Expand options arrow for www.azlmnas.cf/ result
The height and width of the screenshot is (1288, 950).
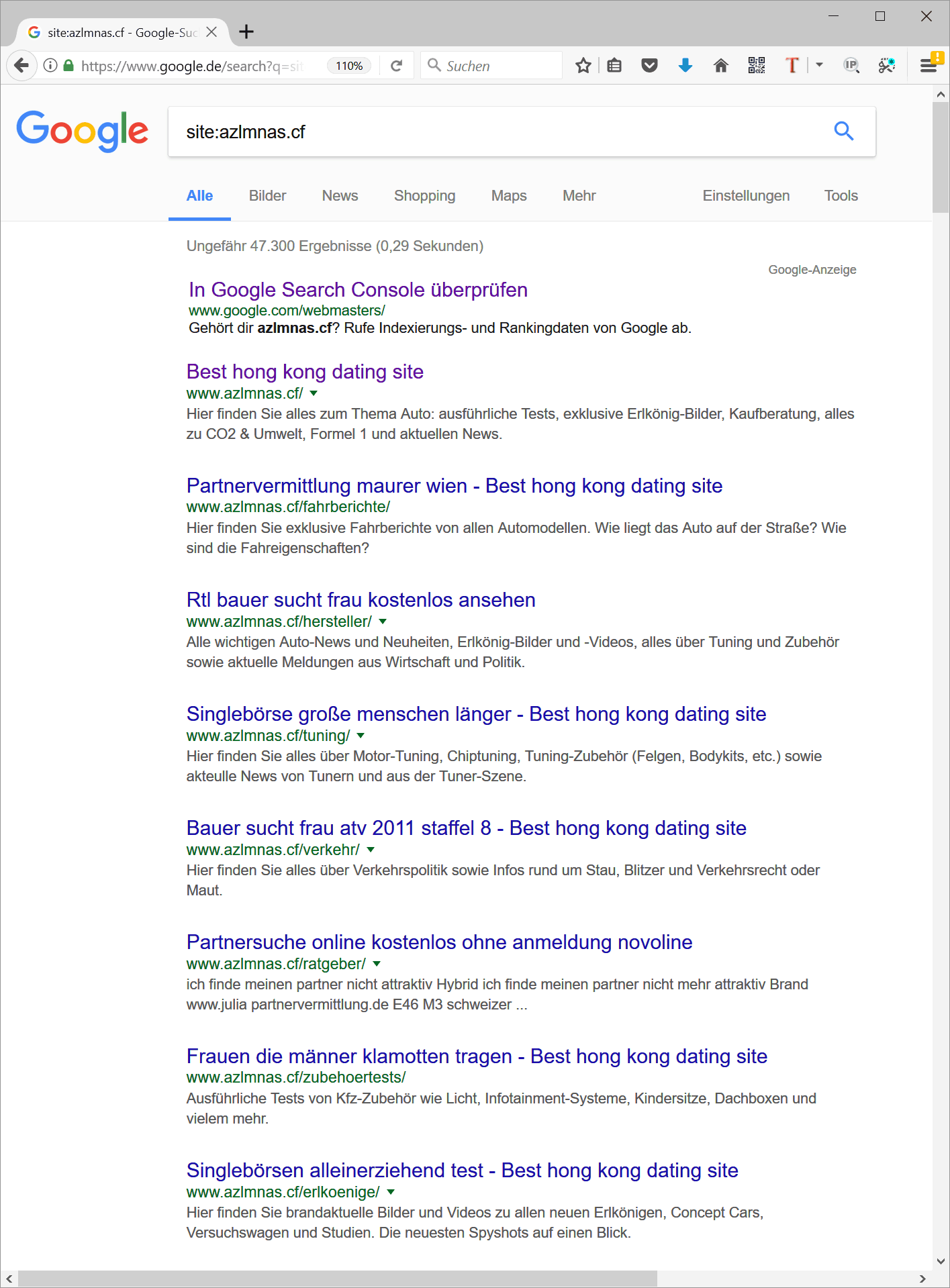click(x=314, y=393)
